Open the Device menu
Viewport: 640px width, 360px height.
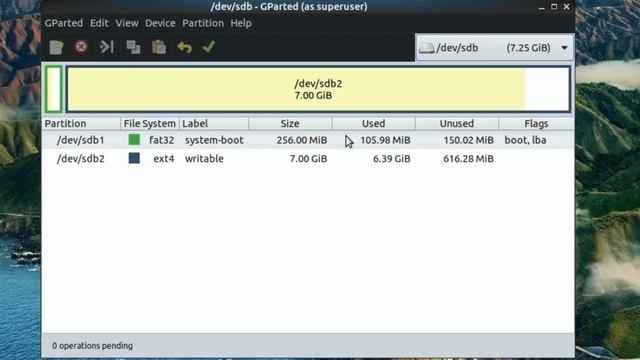160,23
